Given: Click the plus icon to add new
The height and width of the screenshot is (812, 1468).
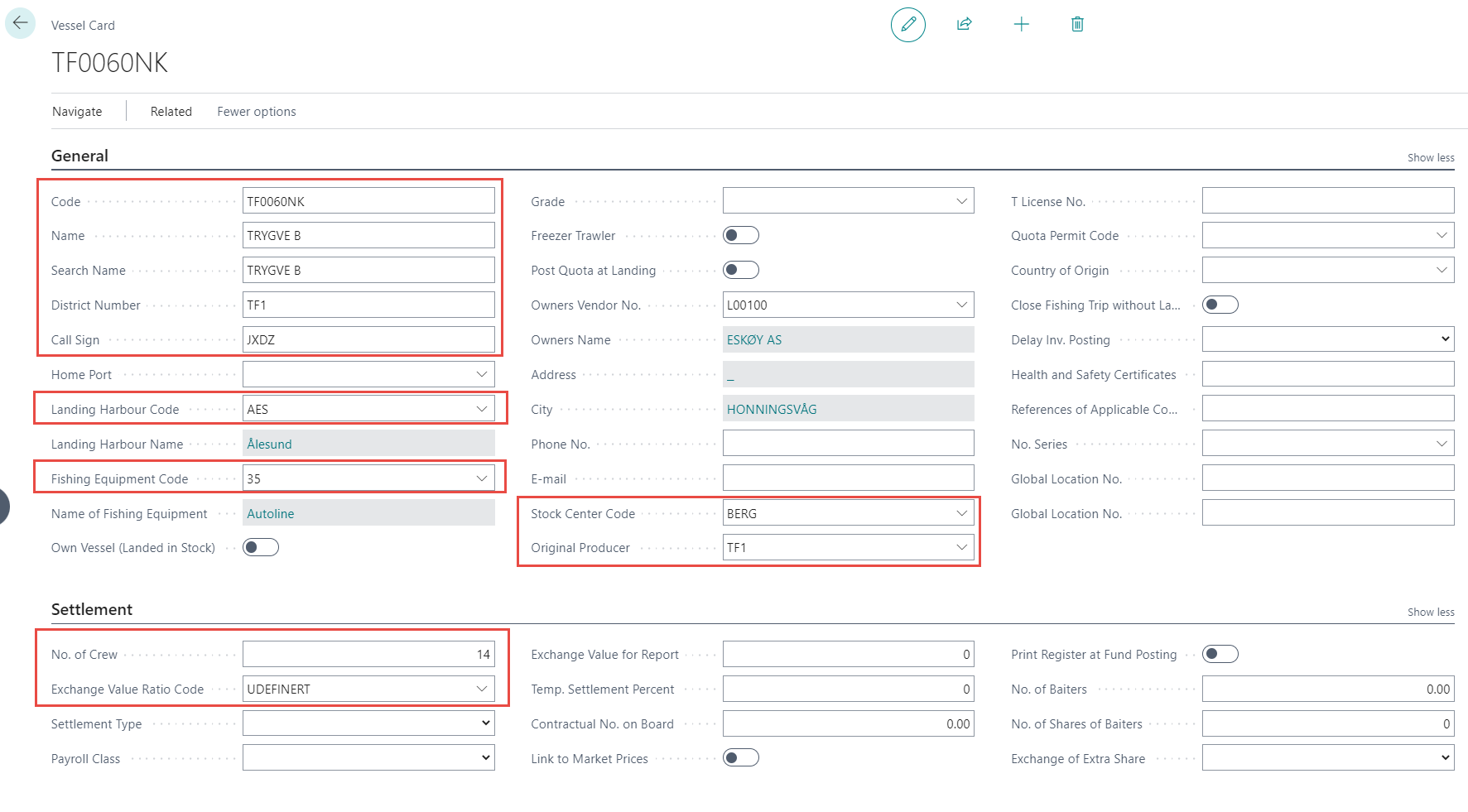Looking at the screenshot, I should click(1021, 24).
